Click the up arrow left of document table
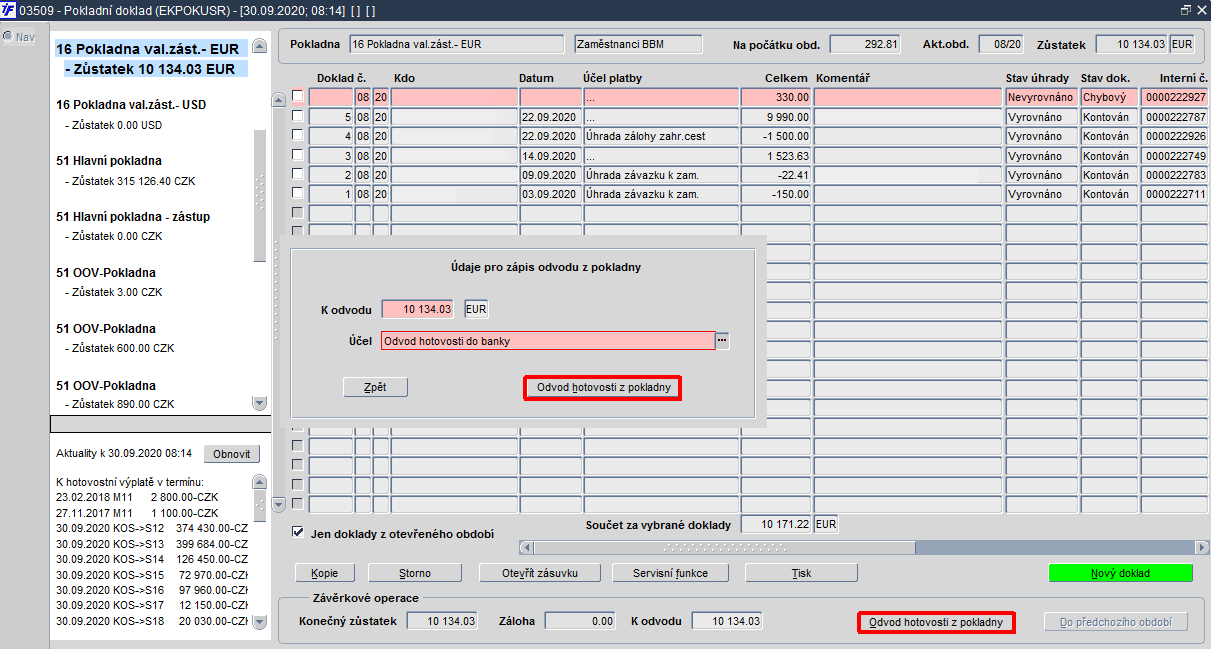 [x=279, y=98]
